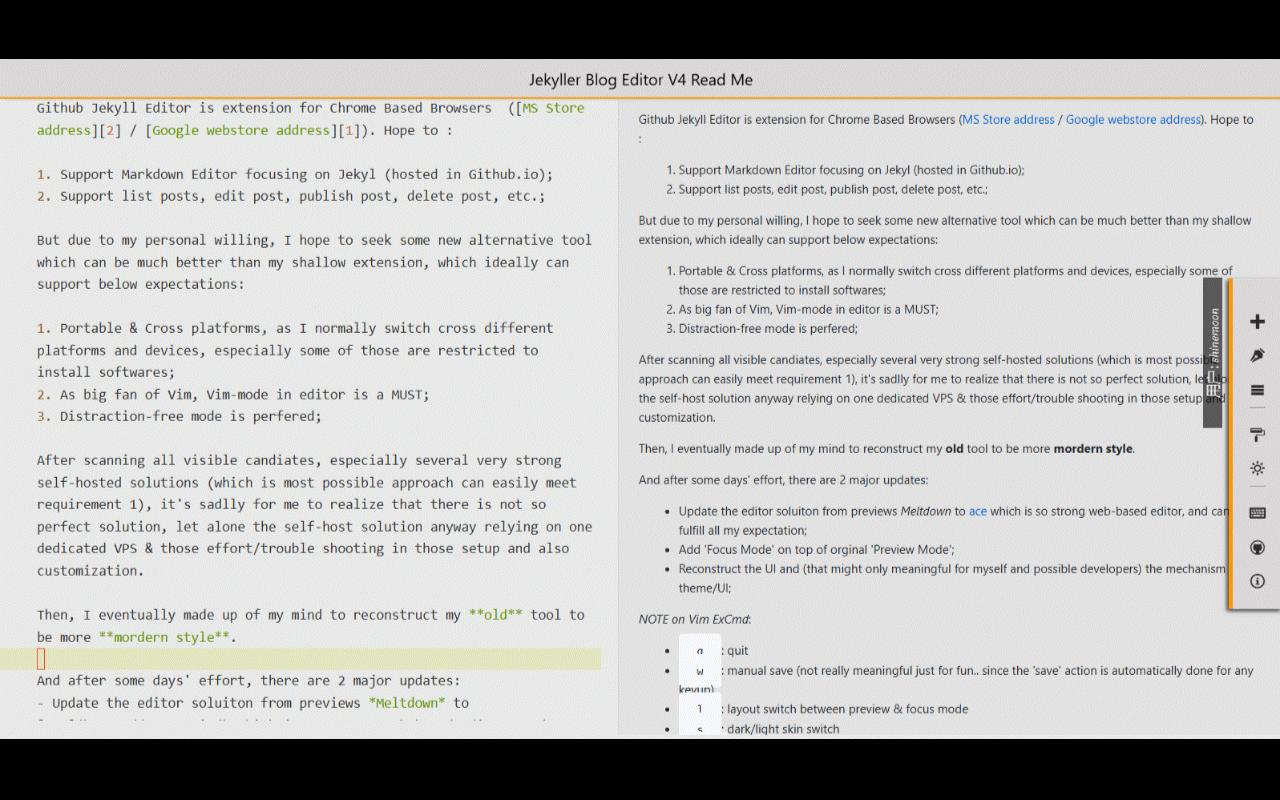This screenshot has width=1280, height=800.
Task: Select 'Support list posts' line in preview
Action: point(833,189)
